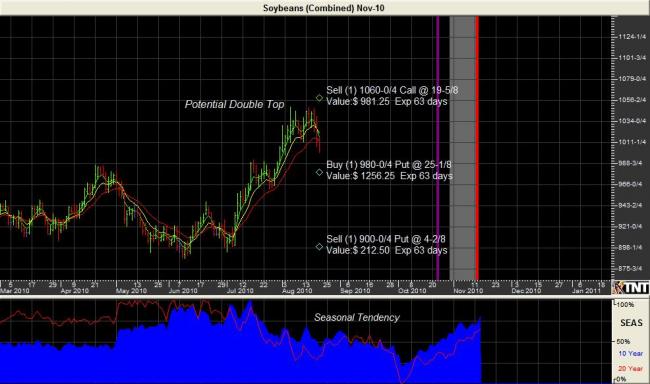Click 'Value:$ 981.25 Exp 63 days' text
650x384 pixels.
(x=387, y=102)
